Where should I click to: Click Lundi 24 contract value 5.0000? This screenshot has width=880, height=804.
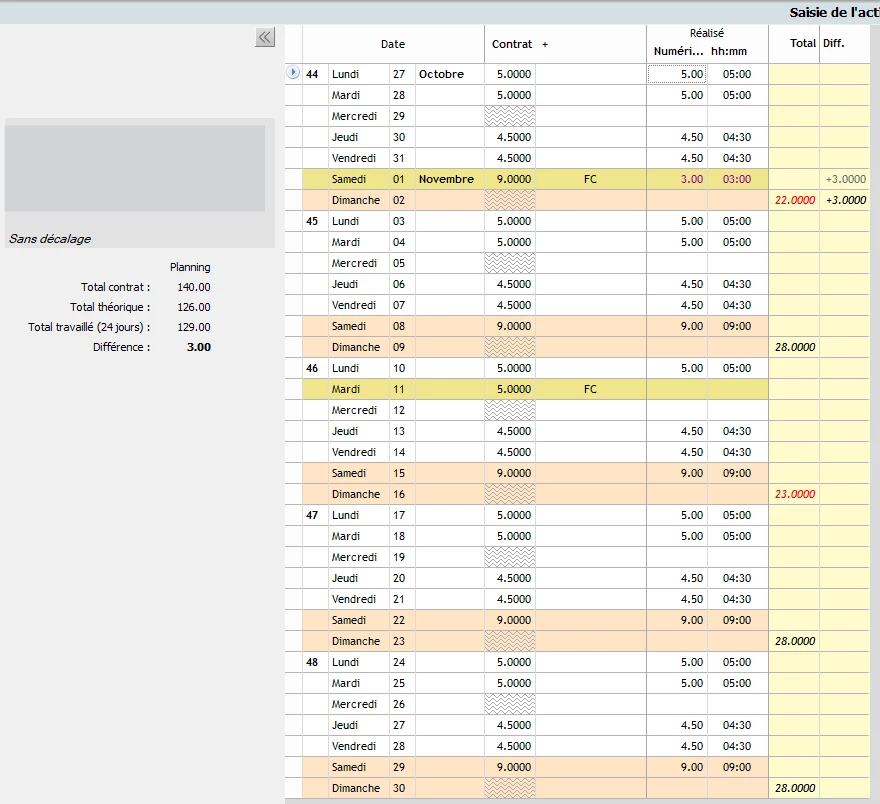514,663
